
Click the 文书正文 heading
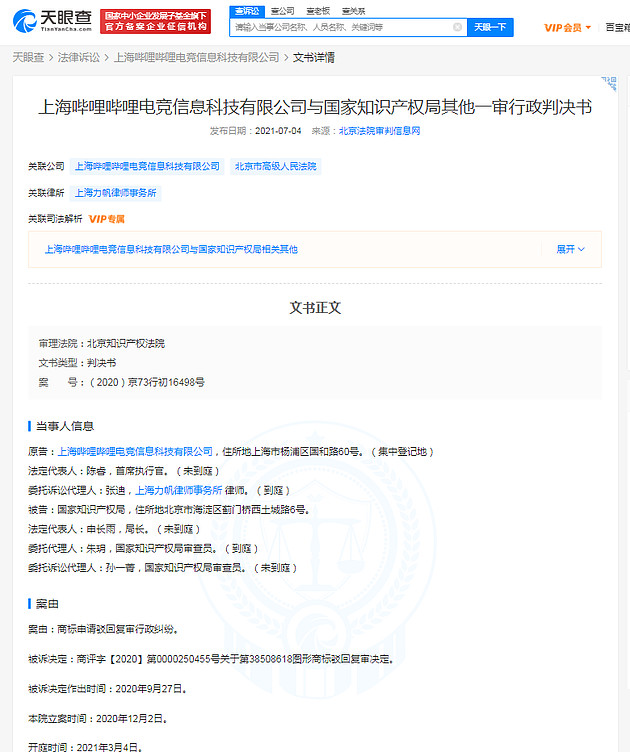click(x=315, y=307)
